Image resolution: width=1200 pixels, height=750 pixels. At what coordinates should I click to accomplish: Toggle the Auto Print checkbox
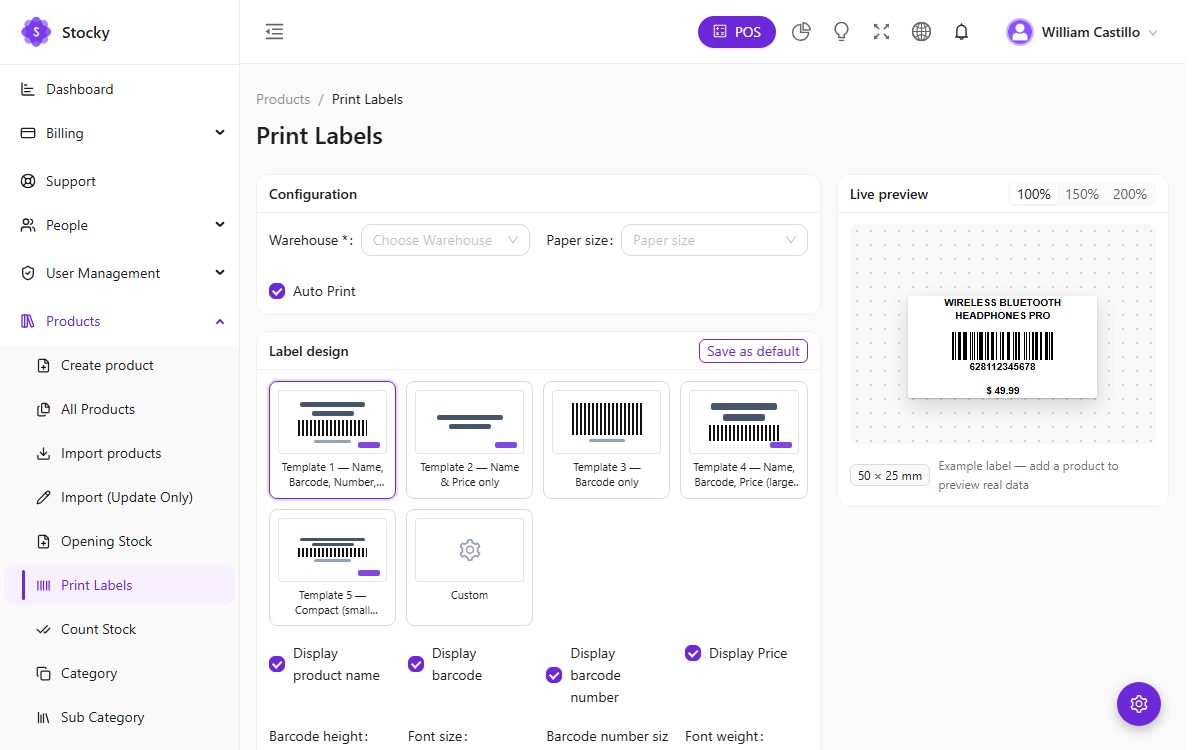pyautogui.click(x=277, y=291)
